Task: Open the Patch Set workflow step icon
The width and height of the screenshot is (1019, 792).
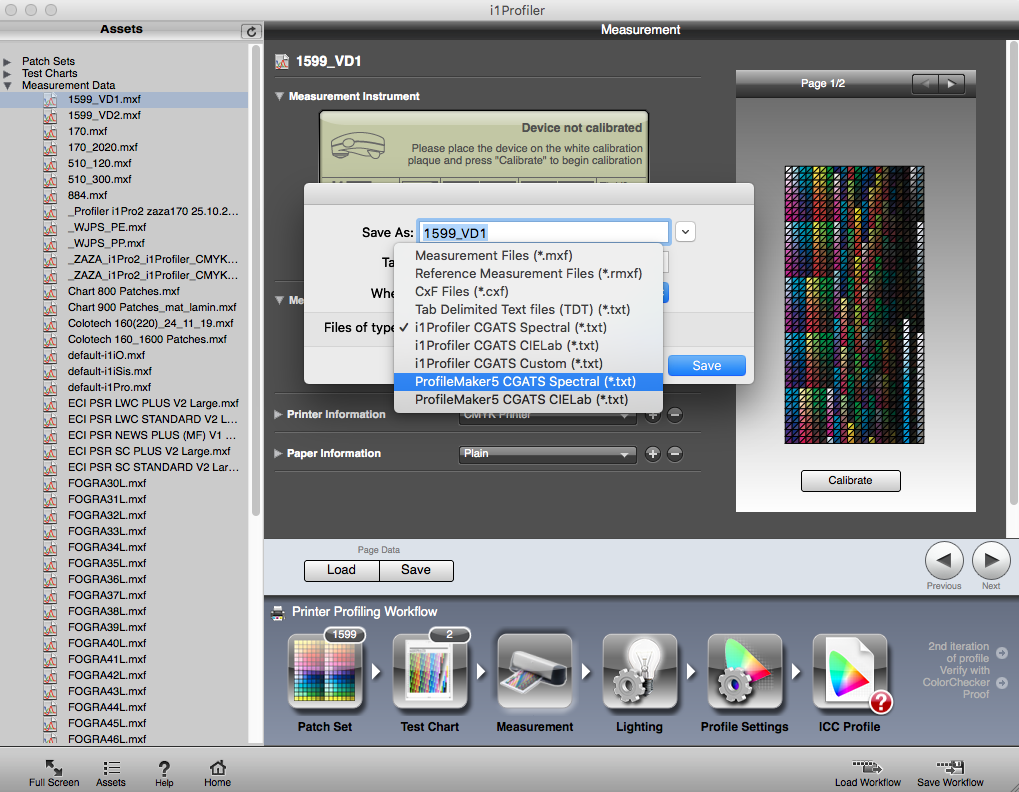Action: [x=325, y=671]
